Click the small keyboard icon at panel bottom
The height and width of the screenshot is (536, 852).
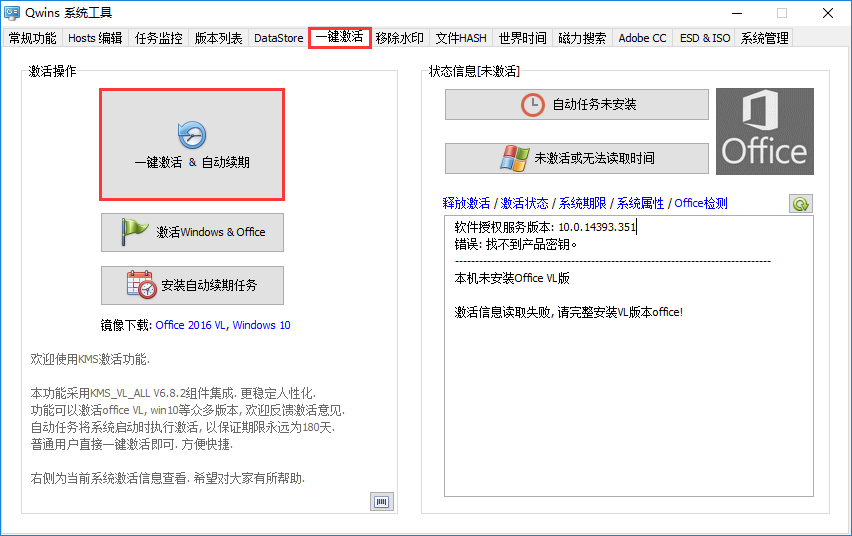[381, 501]
